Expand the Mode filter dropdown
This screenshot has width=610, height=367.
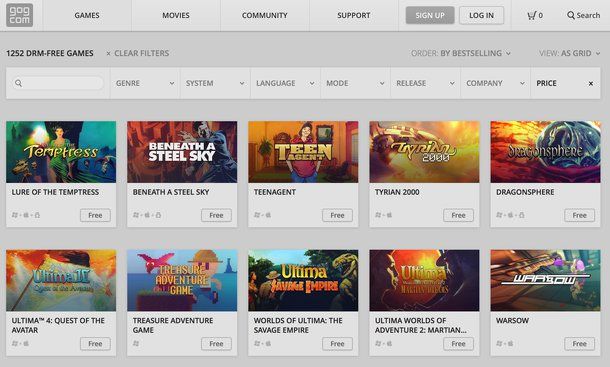[355, 83]
